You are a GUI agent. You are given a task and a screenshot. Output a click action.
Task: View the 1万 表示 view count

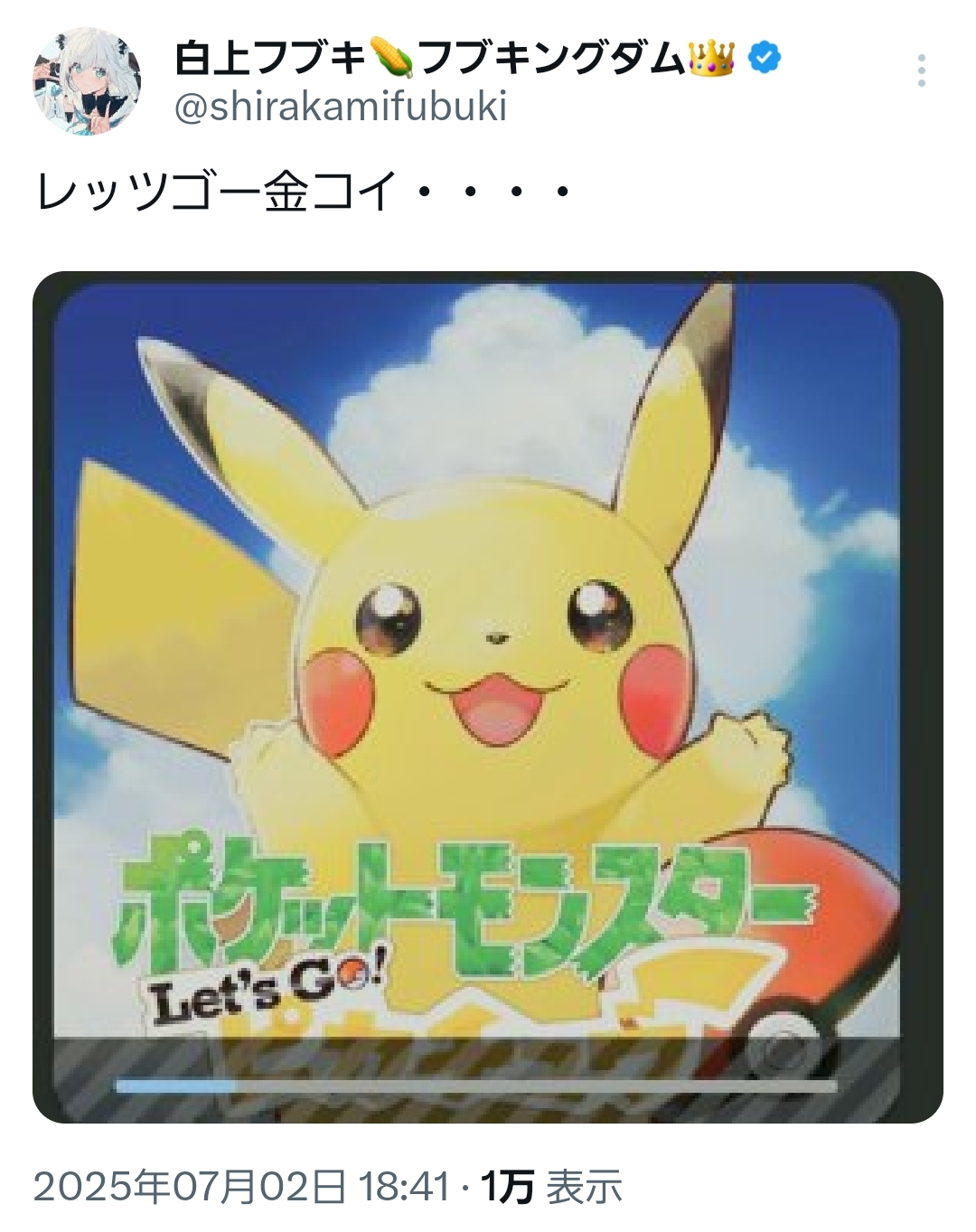point(552,1187)
